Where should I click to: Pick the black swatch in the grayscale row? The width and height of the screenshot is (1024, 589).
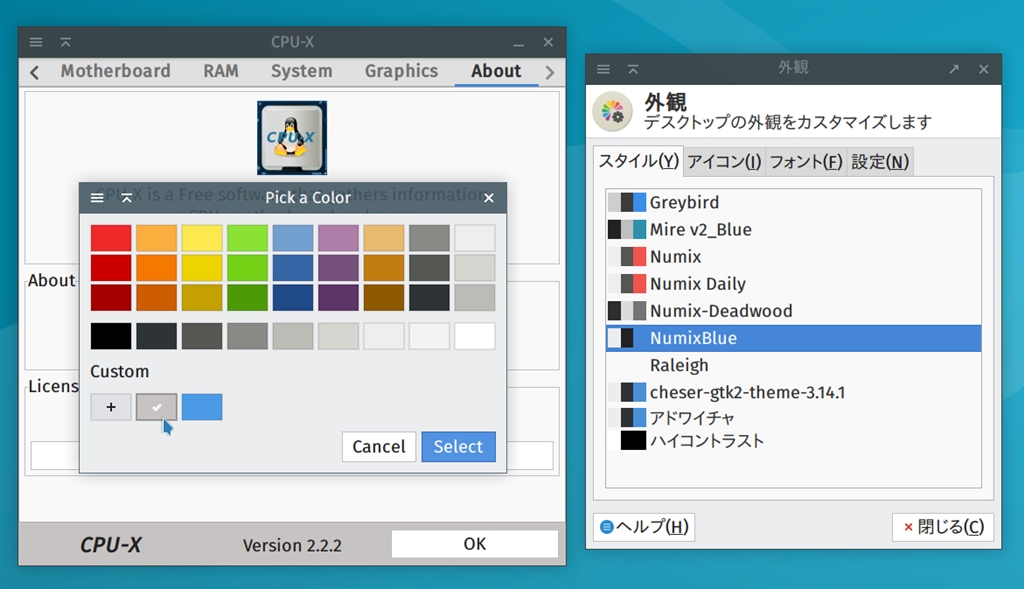tap(111, 336)
